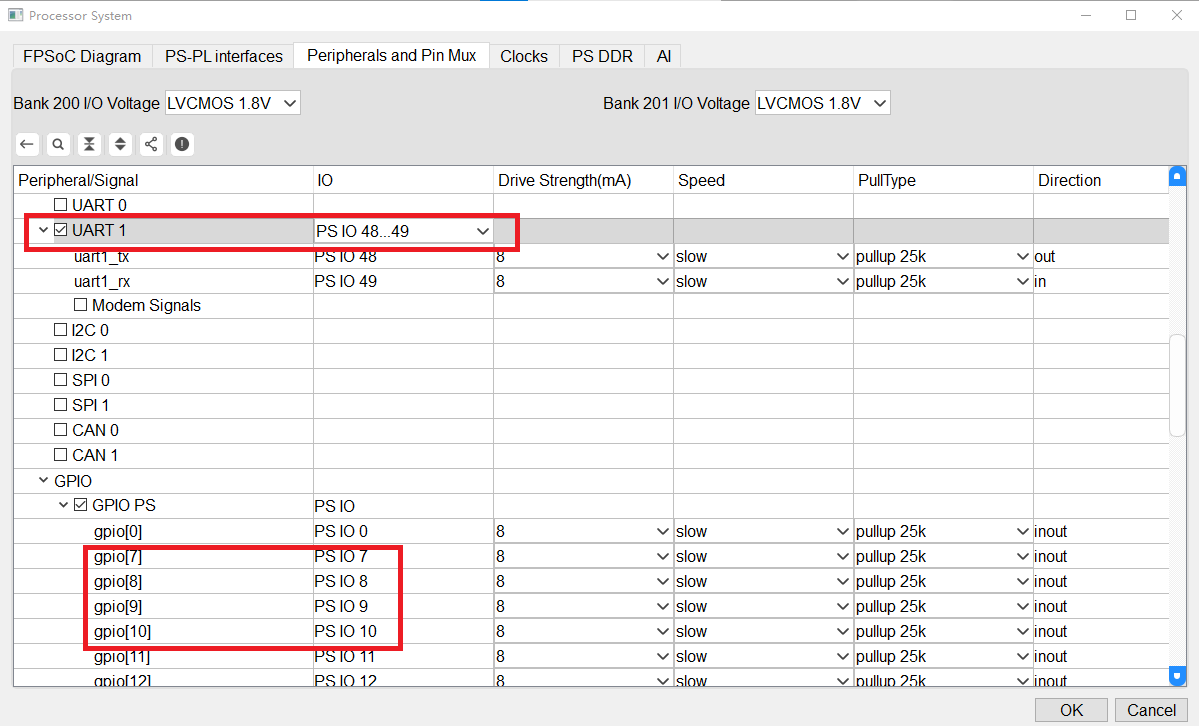Screen dimensions: 1199x726
Task: Collapse the UART 1 tree node
Action: pos(44,230)
